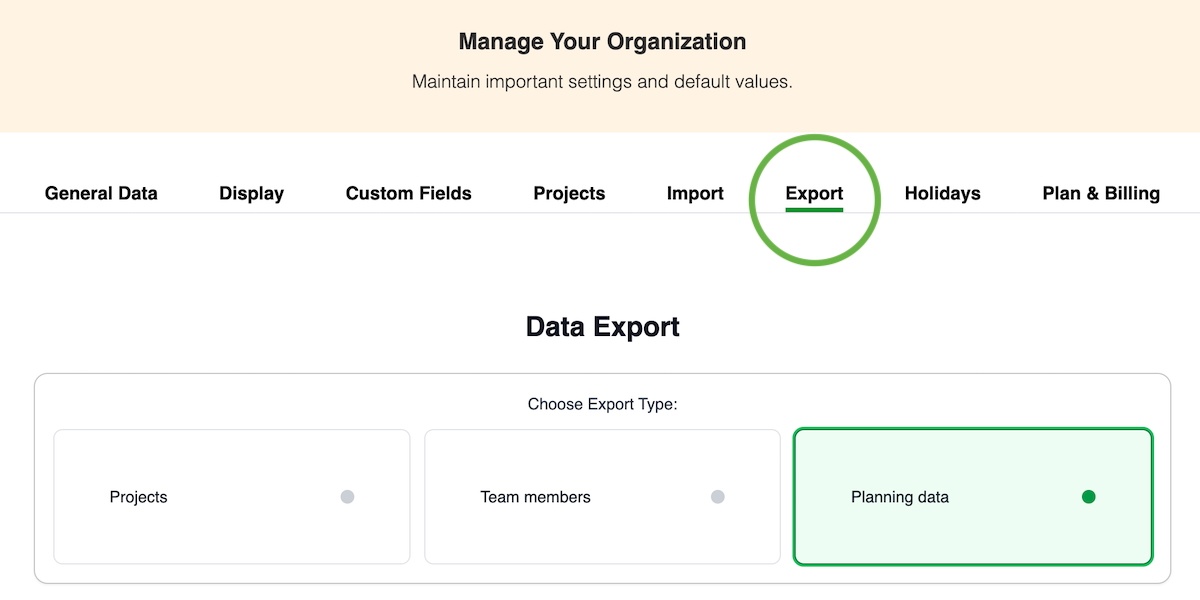Image resolution: width=1200 pixels, height=600 pixels.
Task: Open the Projects tab in navigation
Action: pos(569,194)
